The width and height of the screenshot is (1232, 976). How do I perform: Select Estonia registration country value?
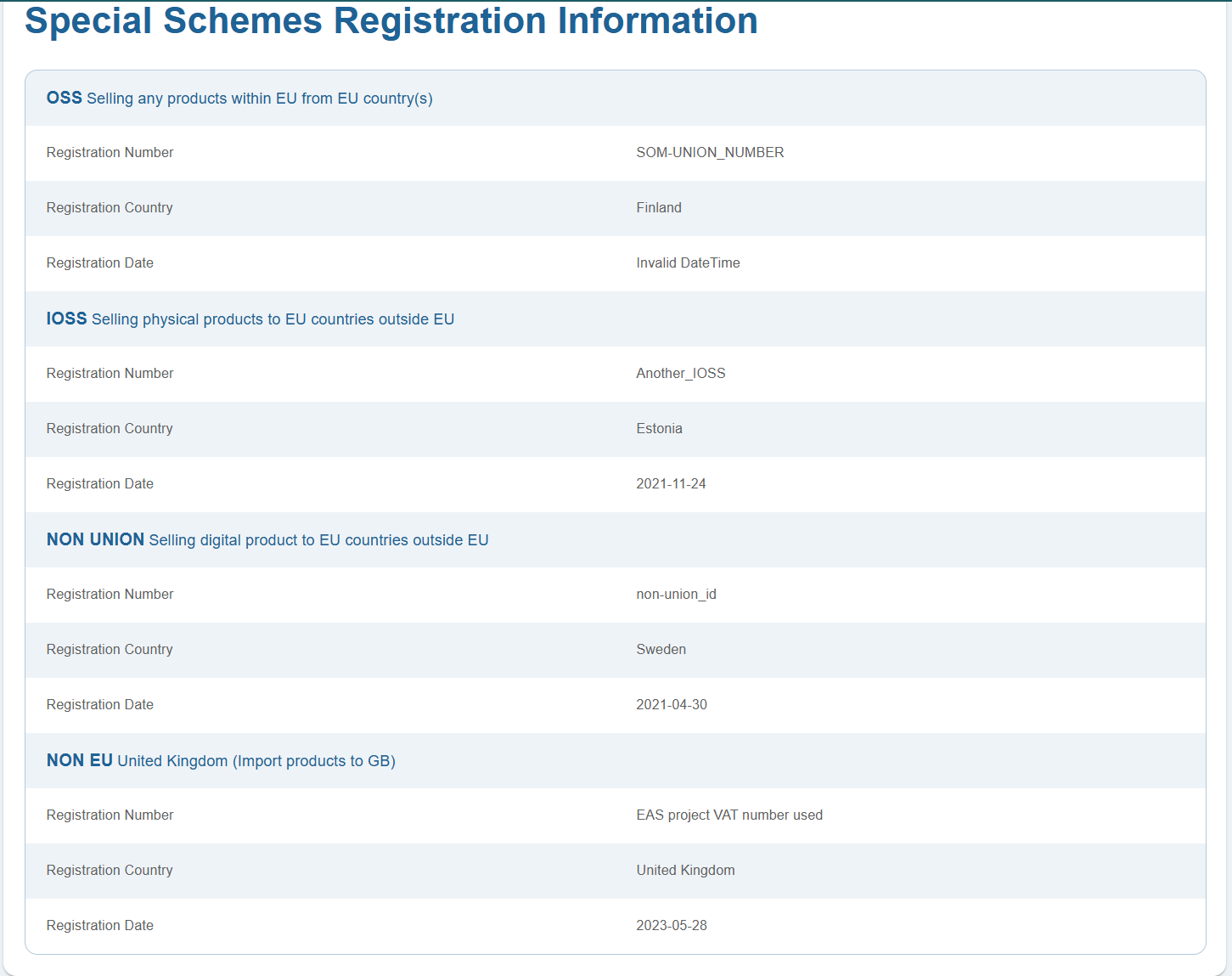point(659,429)
